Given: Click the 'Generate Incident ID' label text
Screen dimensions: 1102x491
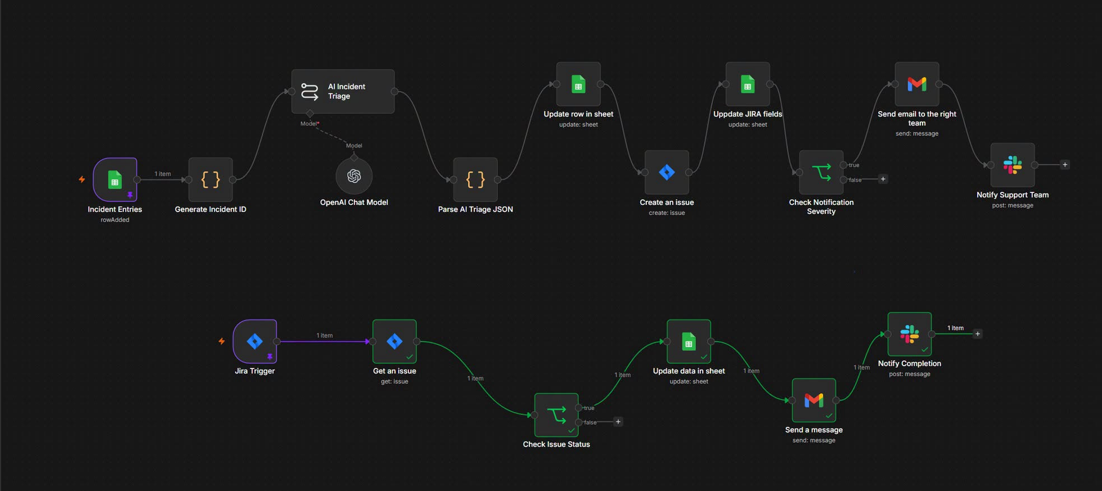Looking at the screenshot, I should point(210,209).
